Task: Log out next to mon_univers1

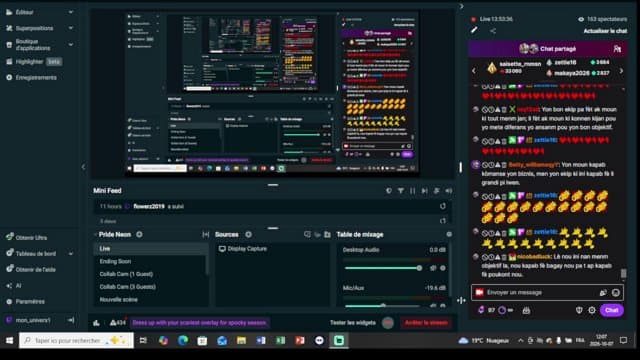Action: tap(71, 320)
